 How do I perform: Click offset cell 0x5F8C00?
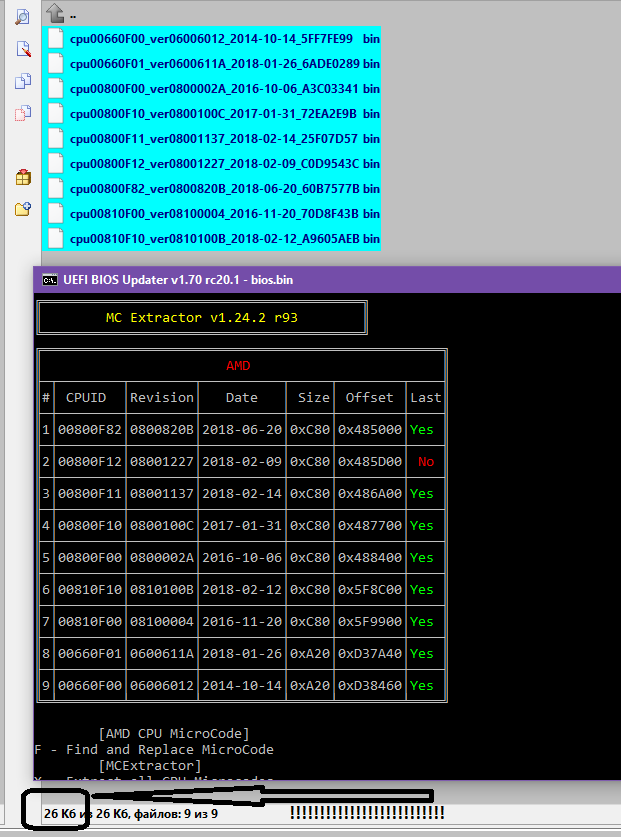370,590
